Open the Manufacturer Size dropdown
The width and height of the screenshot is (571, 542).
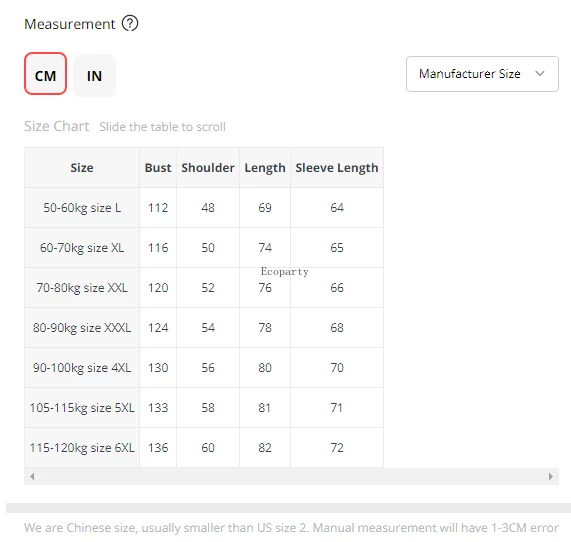[x=482, y=74]
